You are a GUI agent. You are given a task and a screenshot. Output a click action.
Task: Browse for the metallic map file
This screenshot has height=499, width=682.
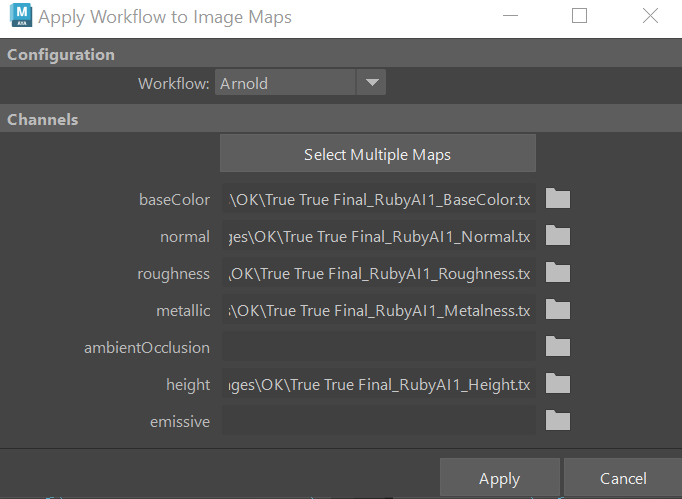[557, 310]
